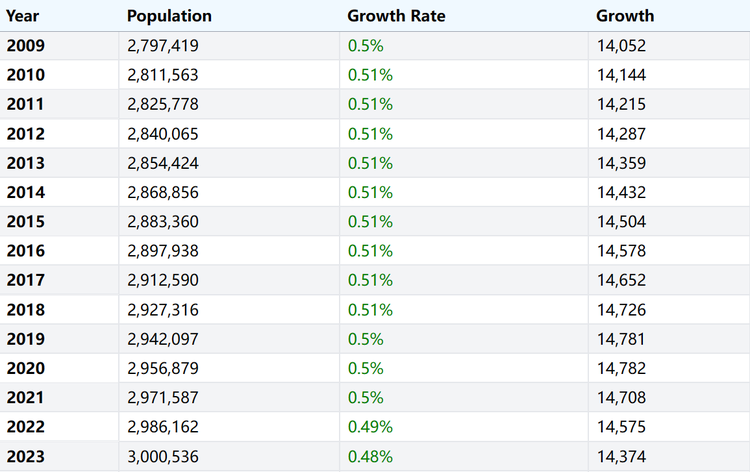Select the 2023 year cell
The height and width of the screenshot is (472, 750).
coord(26,456)
